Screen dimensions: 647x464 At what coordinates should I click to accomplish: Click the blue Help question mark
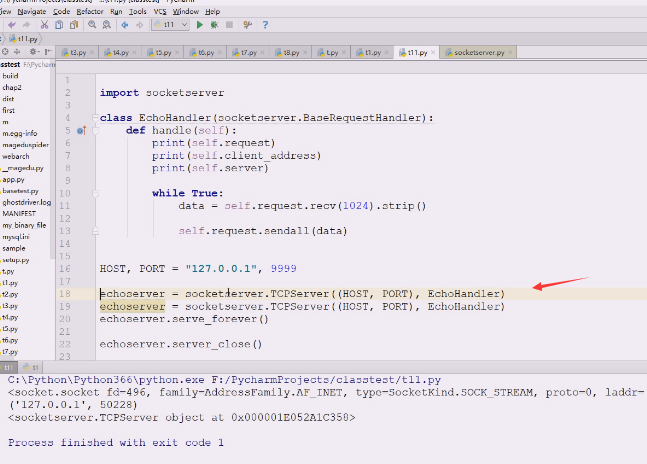(x=265, y=25)
